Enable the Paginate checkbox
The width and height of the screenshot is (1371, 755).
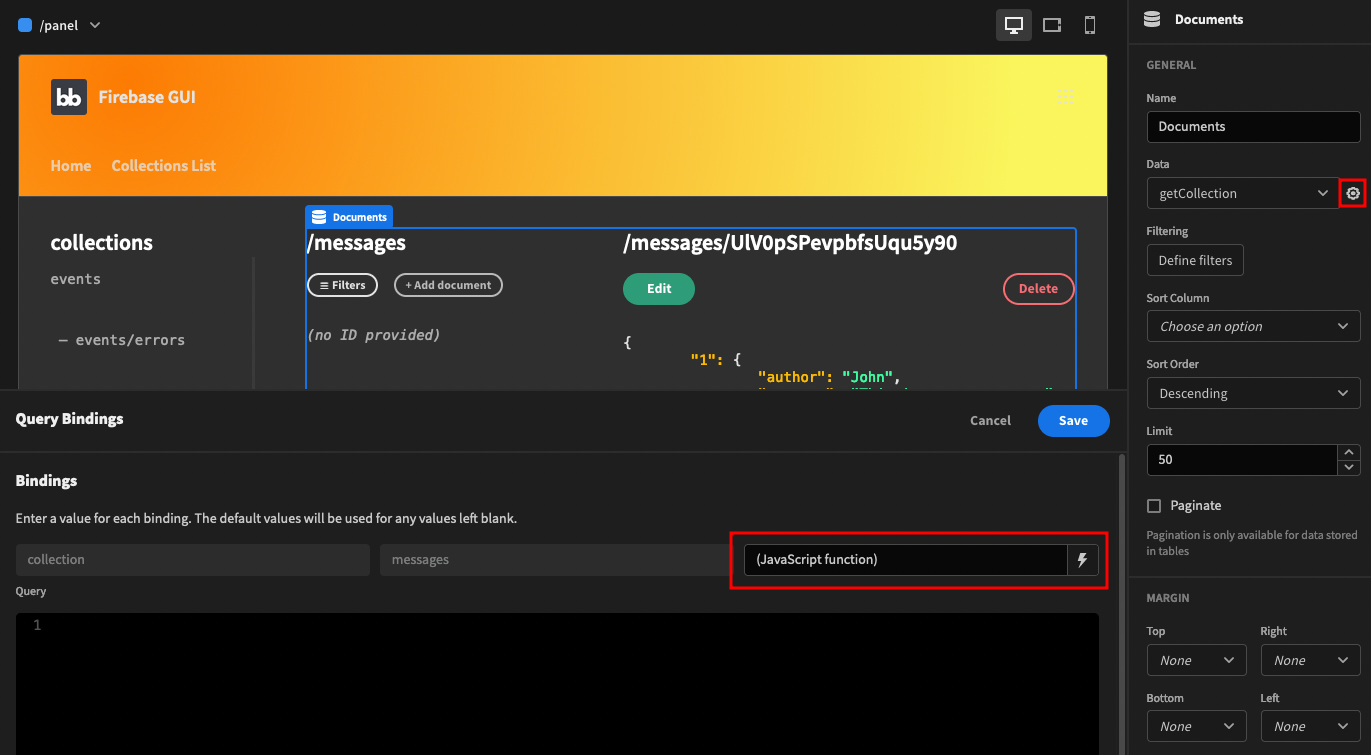point(1154,506)
